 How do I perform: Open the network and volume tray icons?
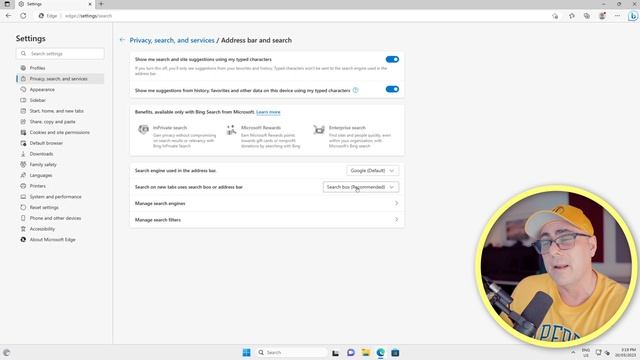[602, 353]
